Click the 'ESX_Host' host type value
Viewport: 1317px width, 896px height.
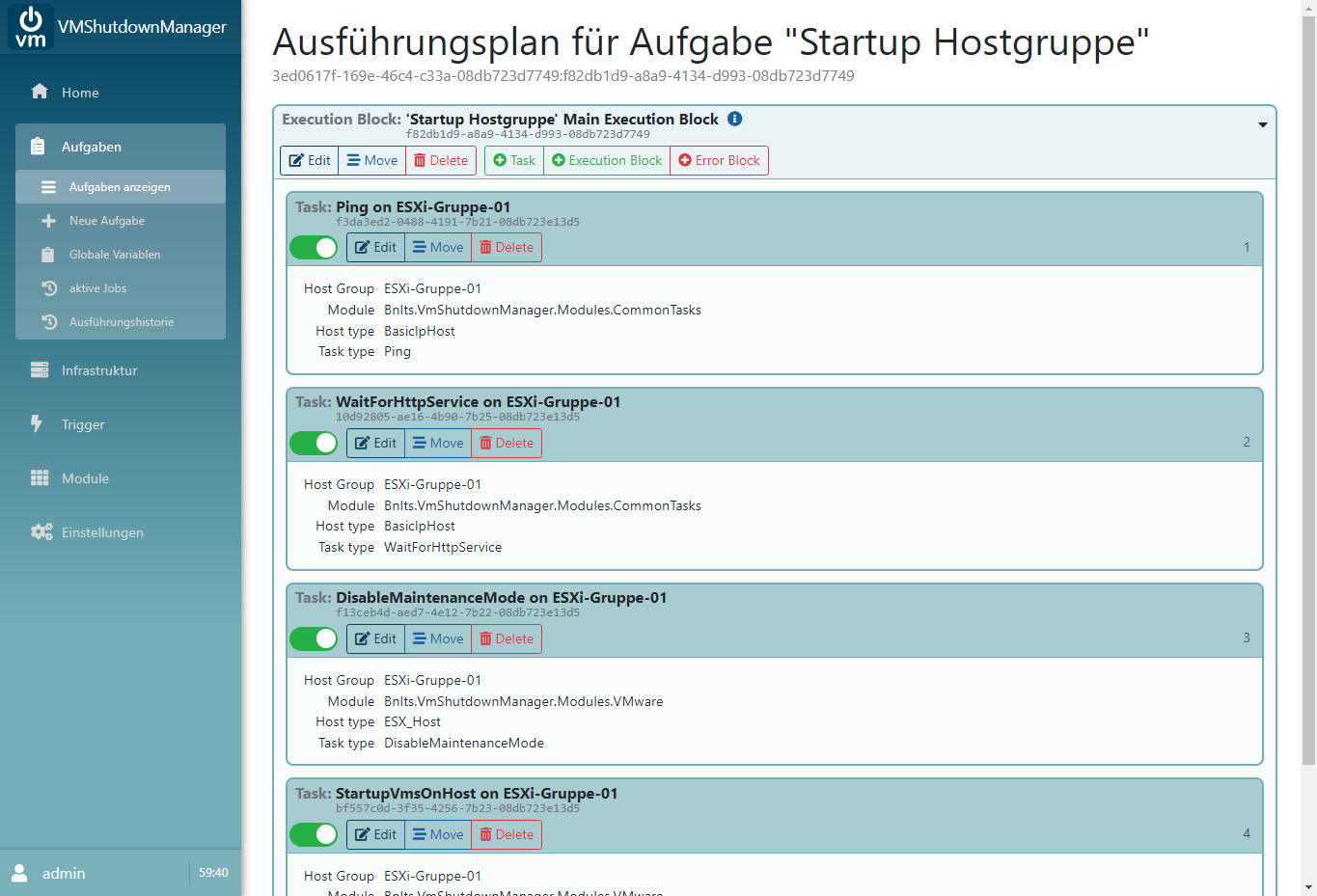[412, 722]
